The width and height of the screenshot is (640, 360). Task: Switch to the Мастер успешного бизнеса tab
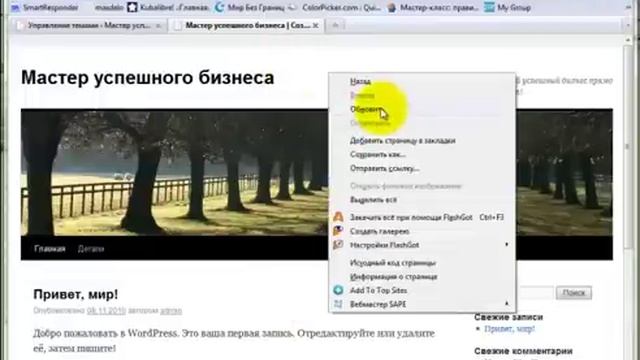(x=247, y=26)
